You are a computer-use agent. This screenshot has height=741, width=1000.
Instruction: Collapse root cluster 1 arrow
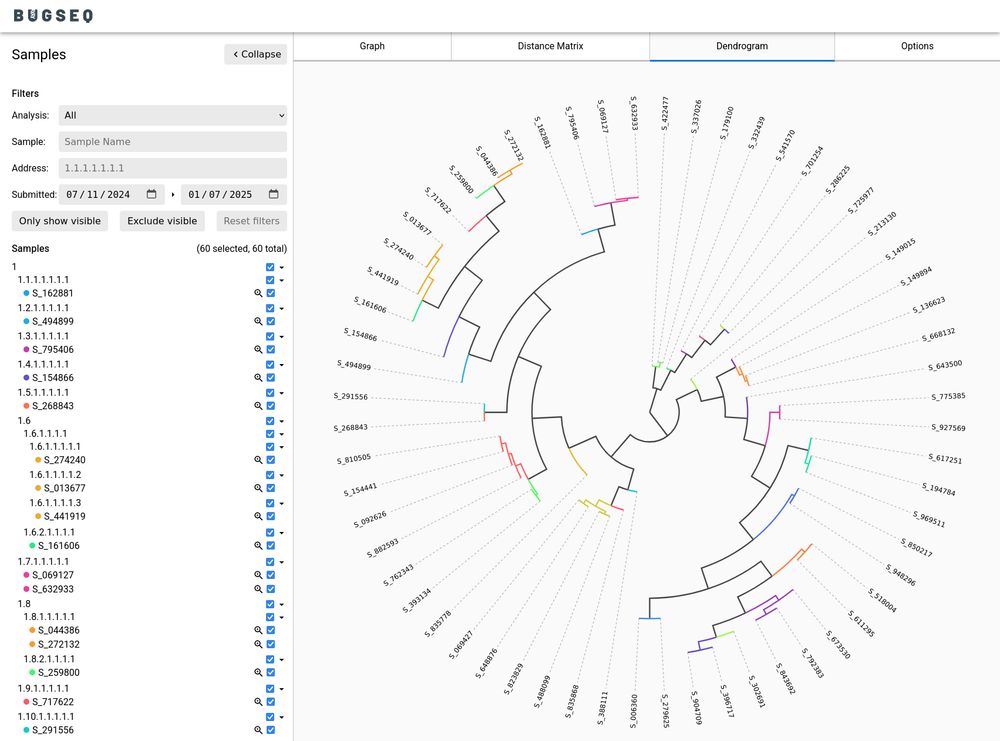pyautogui.click(x=282, y=267)
